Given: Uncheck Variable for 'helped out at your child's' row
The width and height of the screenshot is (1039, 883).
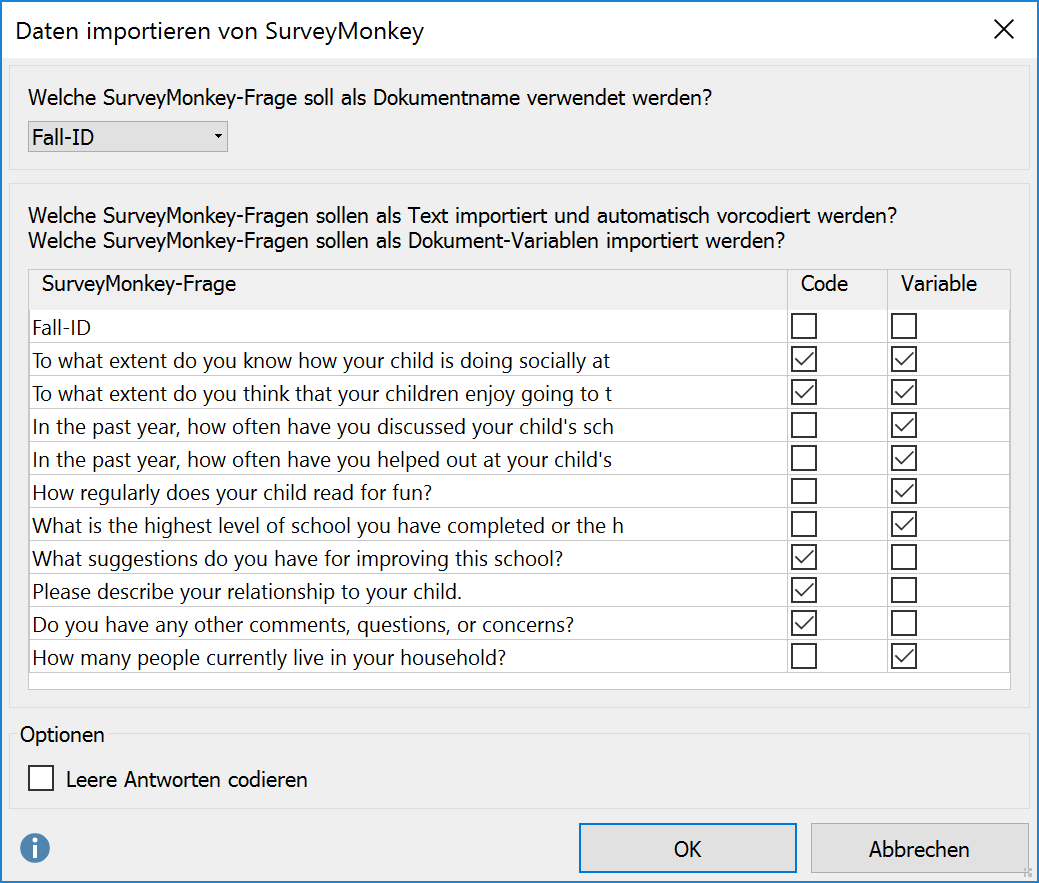Looking at the screenshot, I should 904,458.
